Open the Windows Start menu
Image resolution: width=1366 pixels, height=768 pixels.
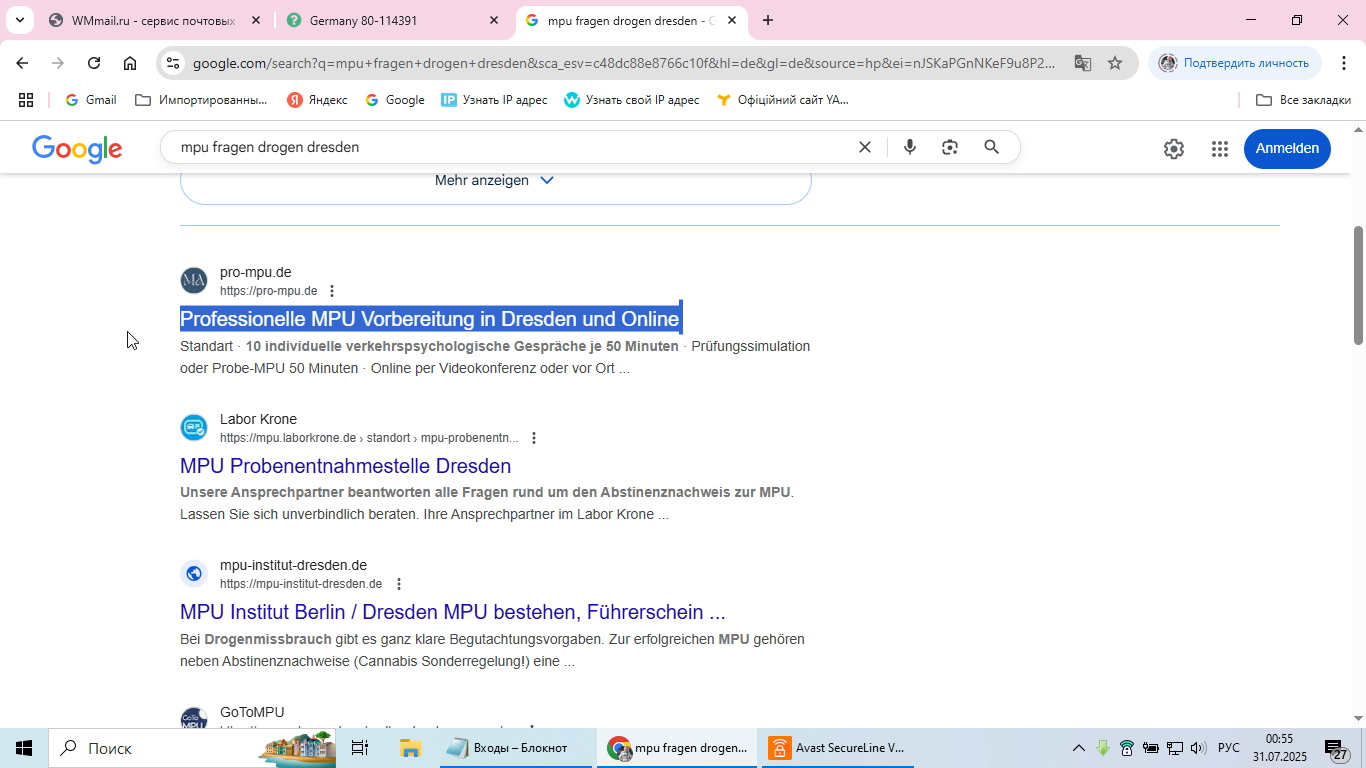pos(24,748)
